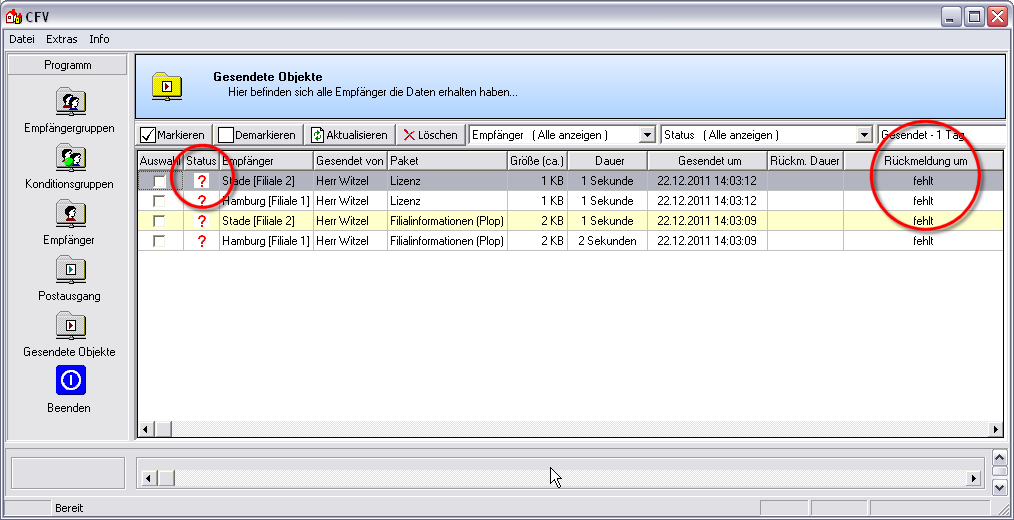Open the Status filter dropdown

click(864, 135)
